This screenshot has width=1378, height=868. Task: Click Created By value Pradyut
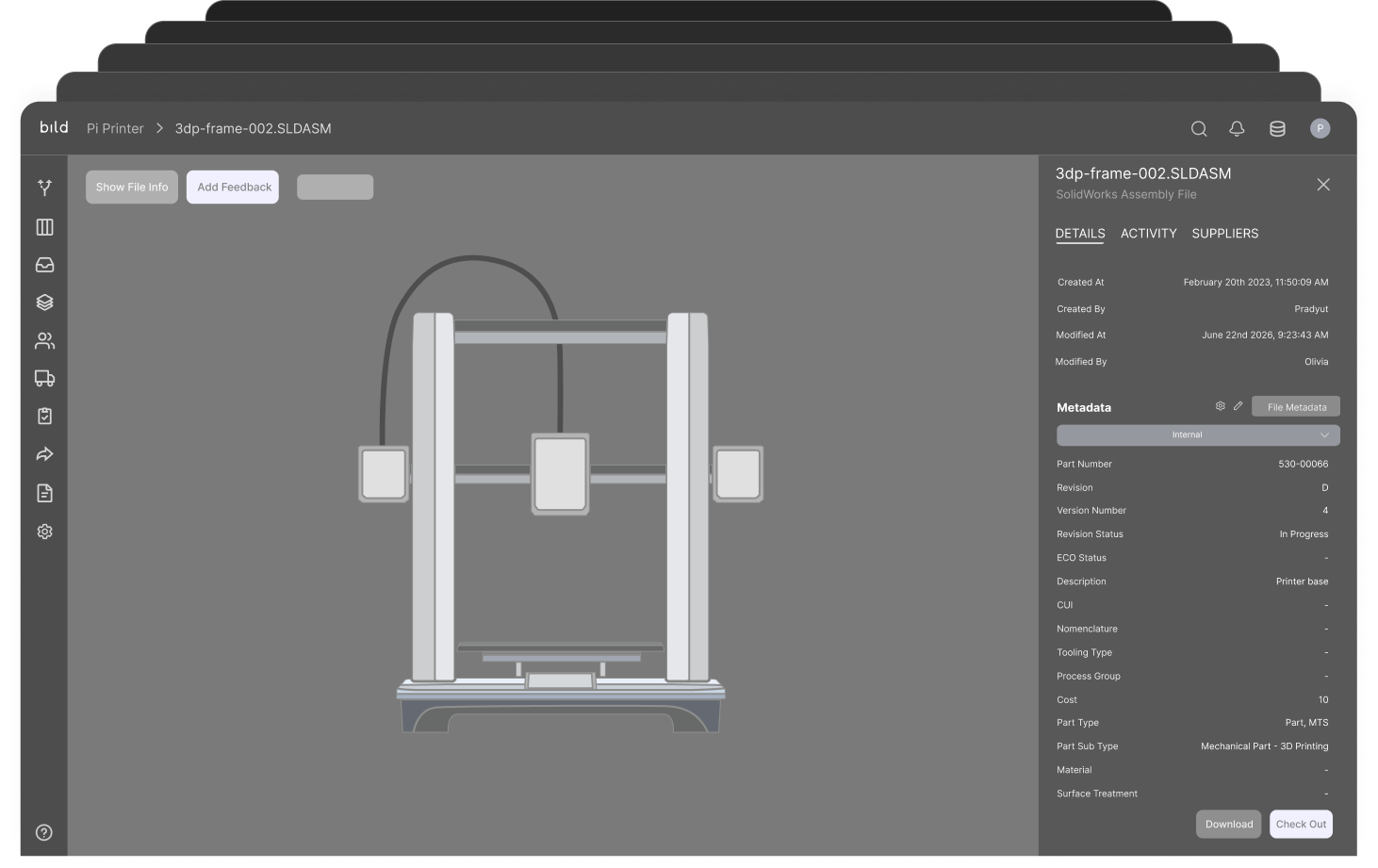pyautogui.click(x=1311, y=309)
